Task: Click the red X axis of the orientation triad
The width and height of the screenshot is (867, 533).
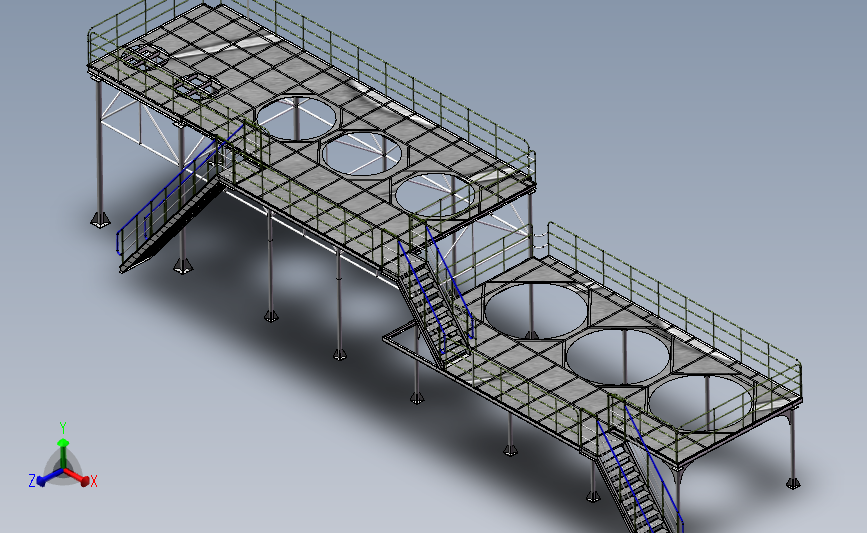Action: tap(76, 476)
